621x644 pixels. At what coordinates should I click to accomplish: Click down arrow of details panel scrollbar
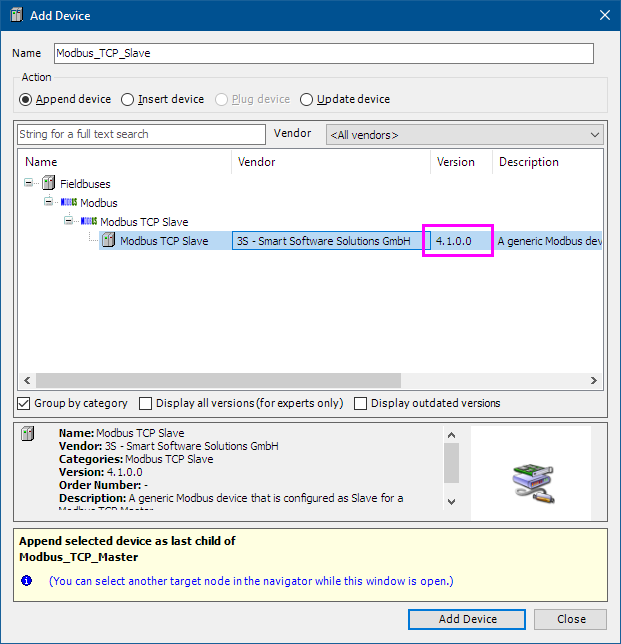click(x=451, y=501)
